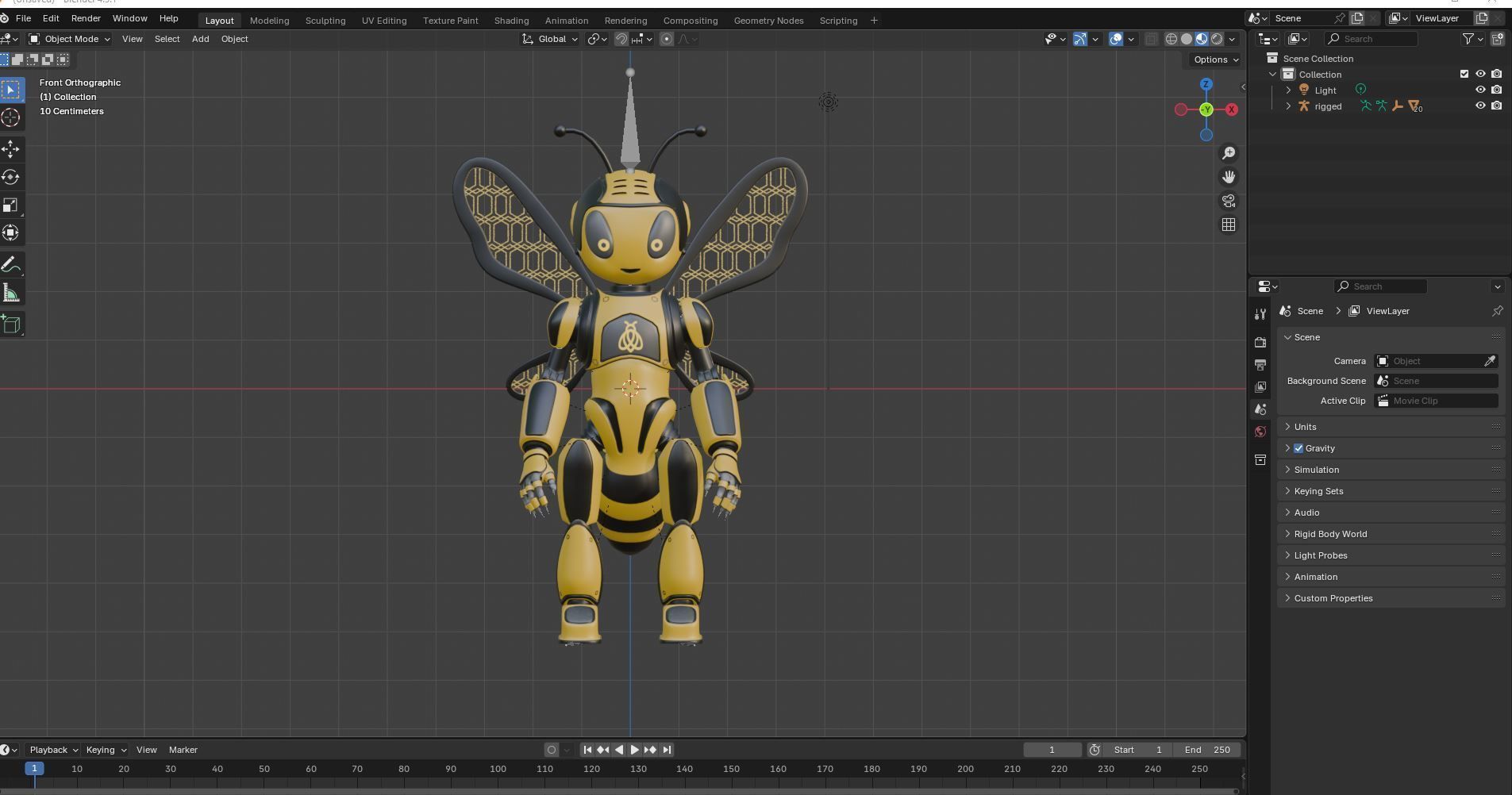Toggle viewport gizmos button
Image resolution: width=1512 pixels, height=795 pixels.
[x=1080, y=39]
